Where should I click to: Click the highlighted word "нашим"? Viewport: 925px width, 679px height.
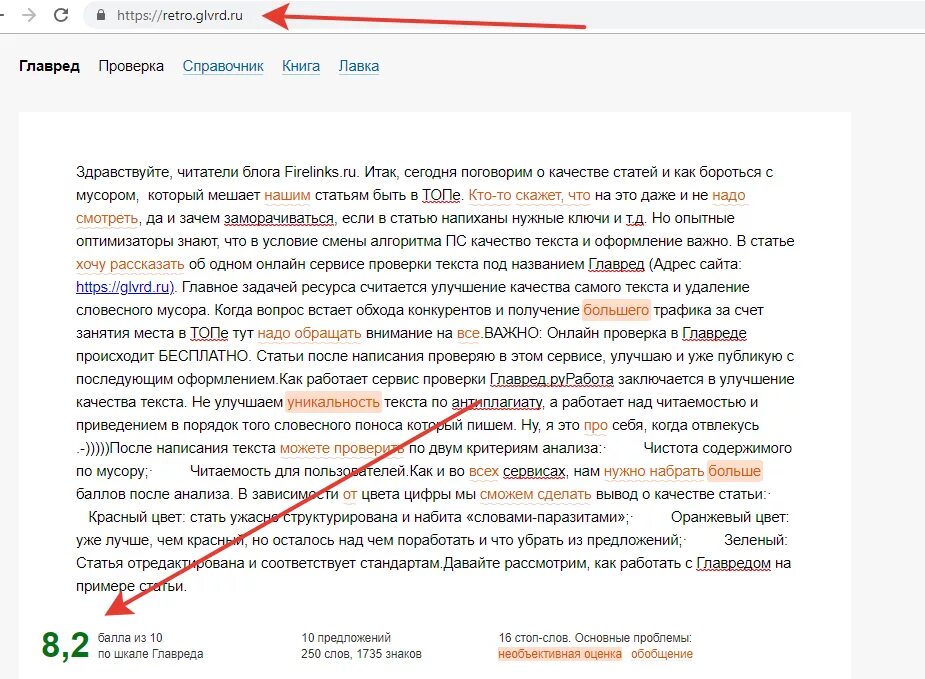coord(287,195)
